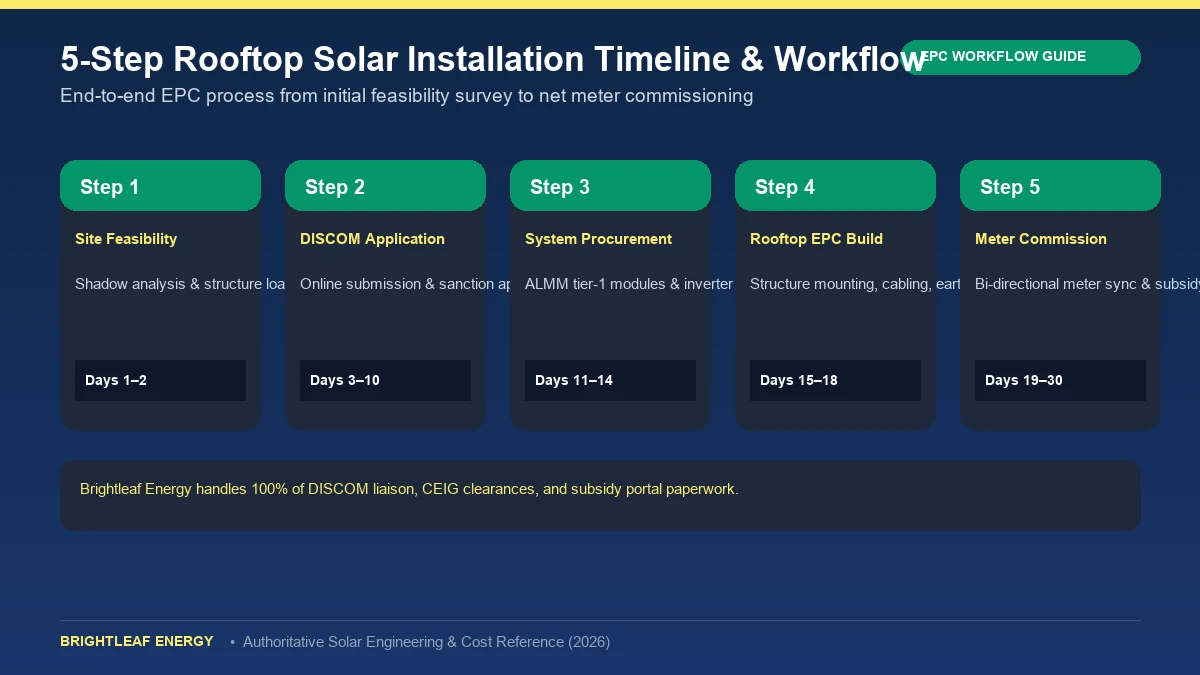The image size is (1200, 675).
Task: Click the Site Feasibility title
Action: (126, 239)
